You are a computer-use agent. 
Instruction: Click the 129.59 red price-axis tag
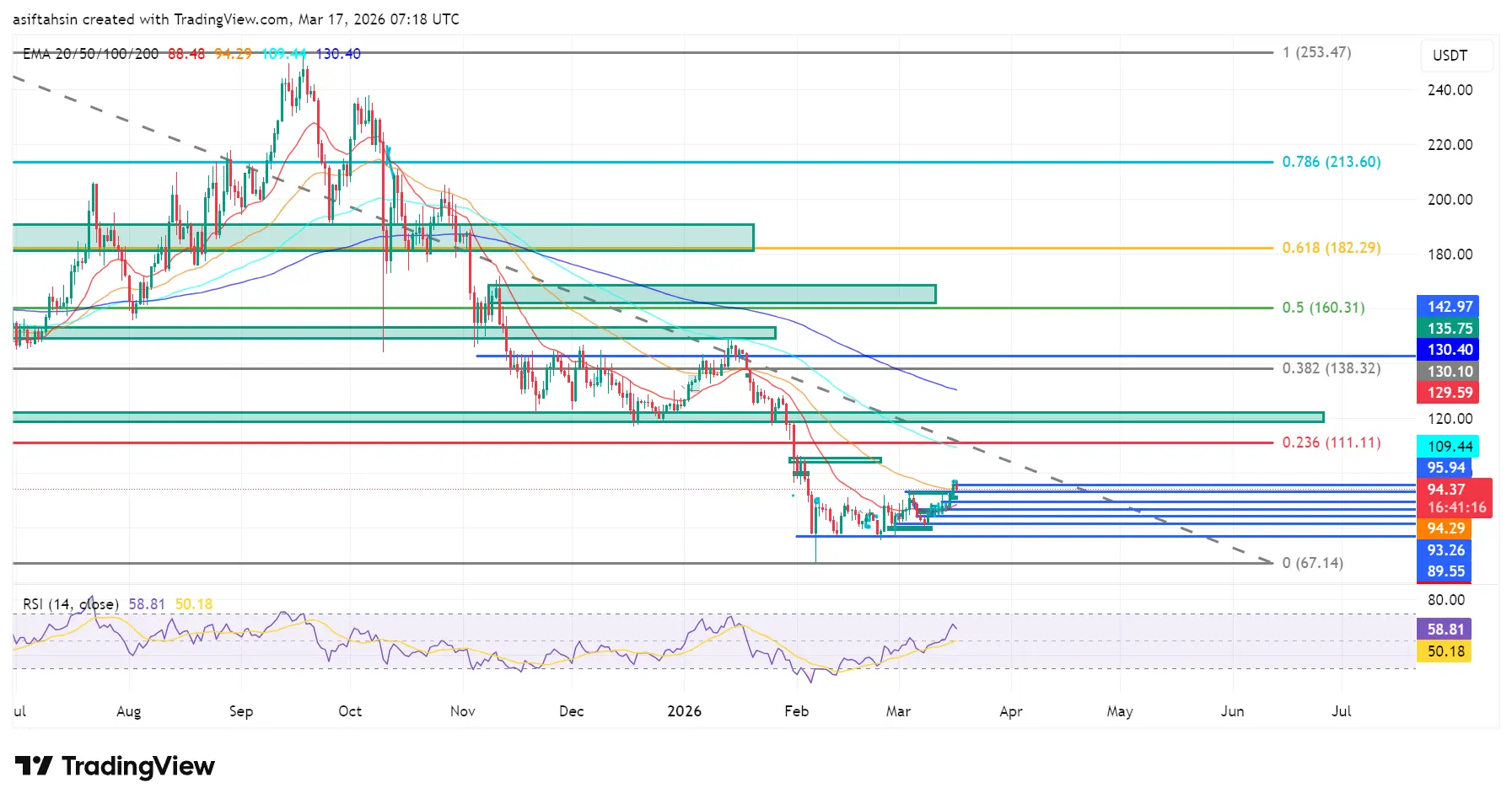1448,393
